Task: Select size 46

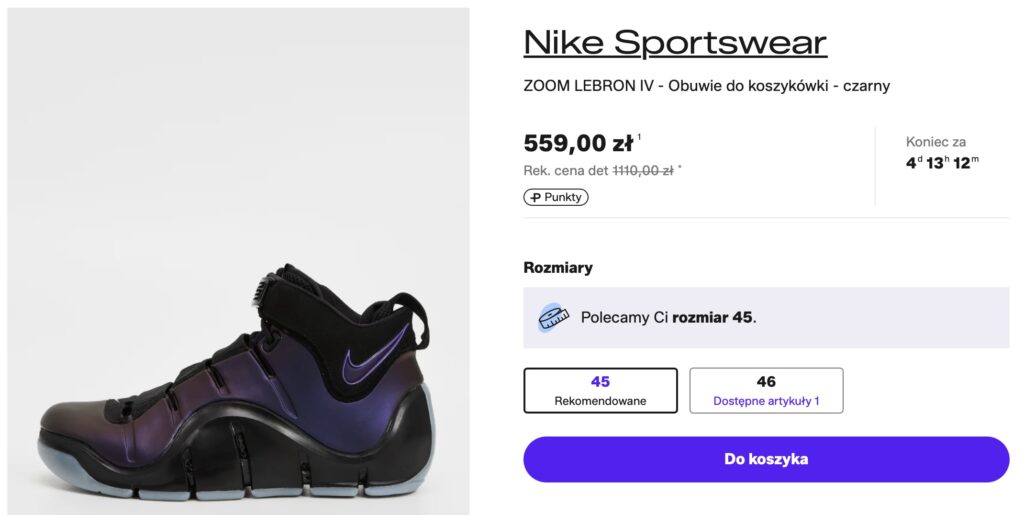Action: pos(766,390)
